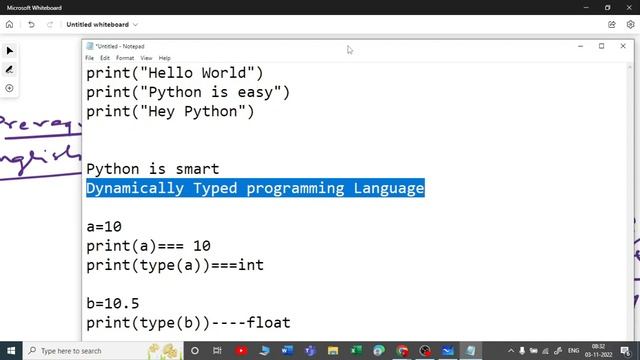
Task: Open the Windows Start menu
Action: (11, 351)
